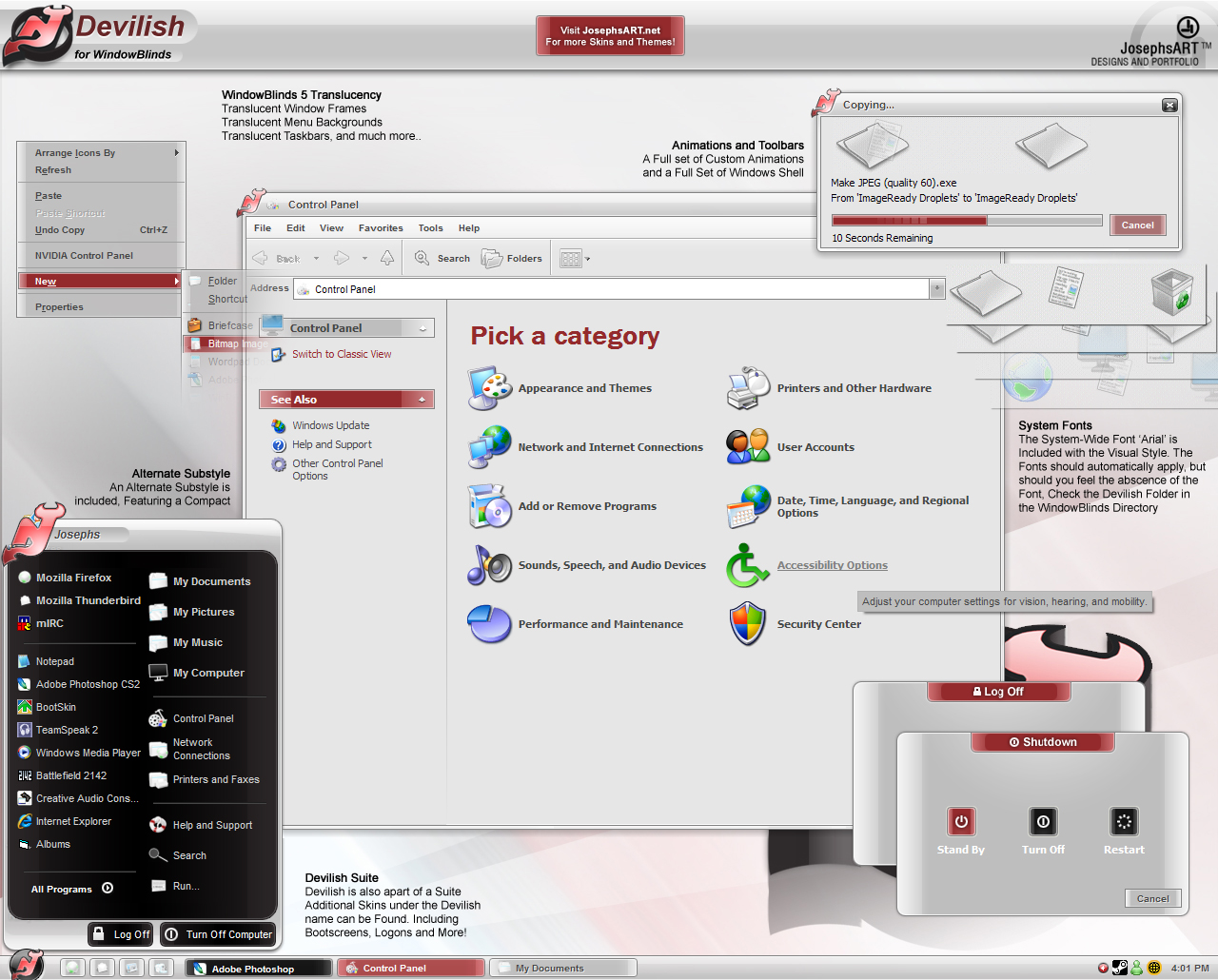Click the copy progress bar
The width and height of the screenshot is (1218, 980).
[x=967, y=221]
